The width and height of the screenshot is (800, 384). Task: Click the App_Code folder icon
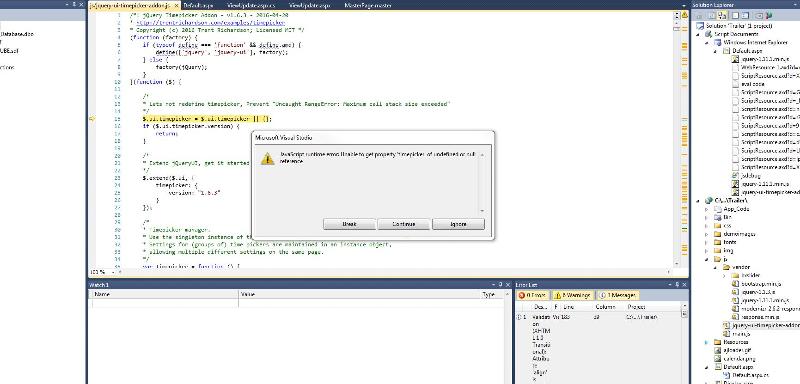click(717, 209)
